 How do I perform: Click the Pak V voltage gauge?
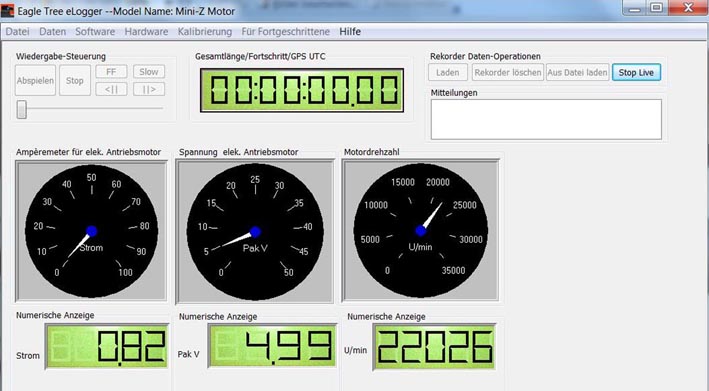pos(255,231)
